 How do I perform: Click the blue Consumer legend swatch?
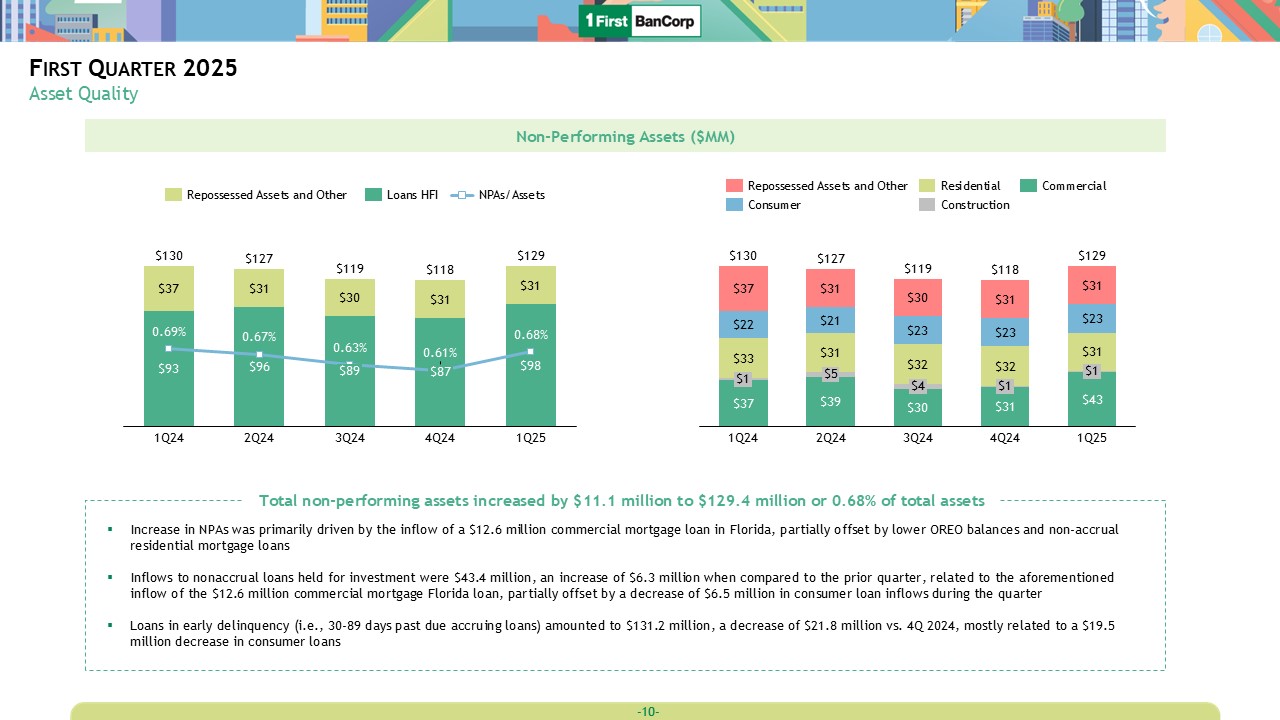[x=734, y=205]
